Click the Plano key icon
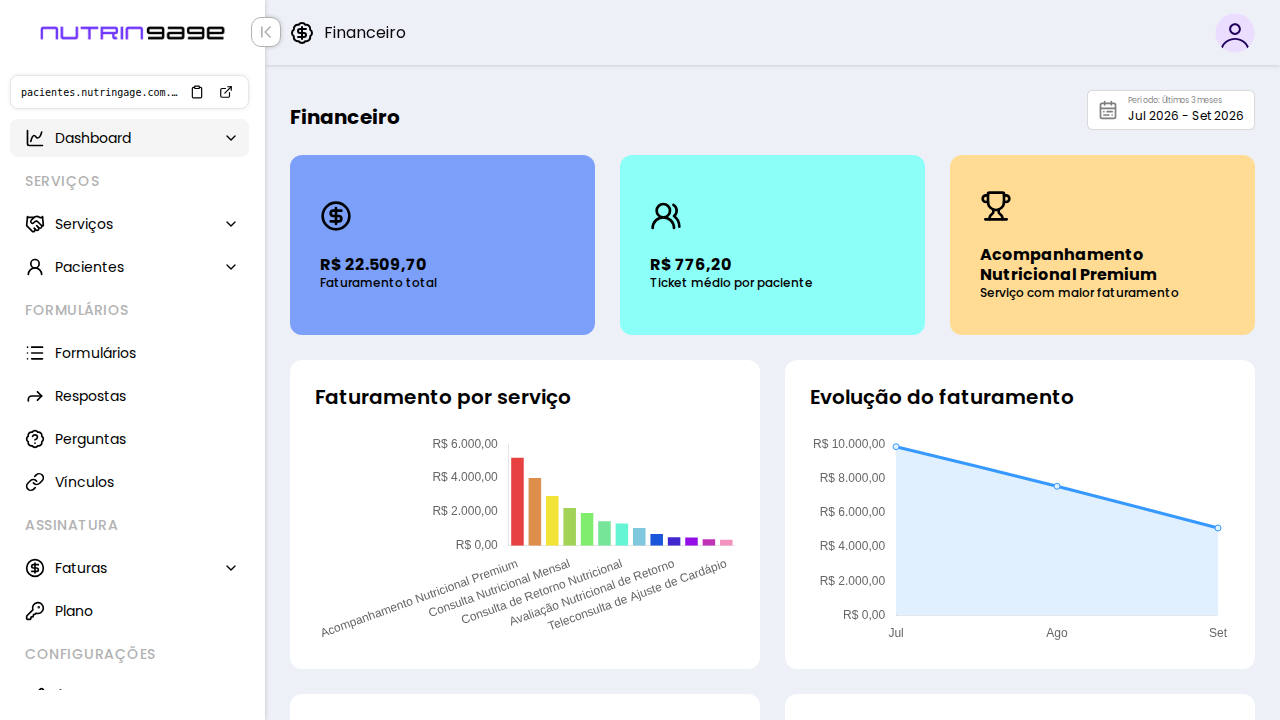 click(x=35, y=611)
